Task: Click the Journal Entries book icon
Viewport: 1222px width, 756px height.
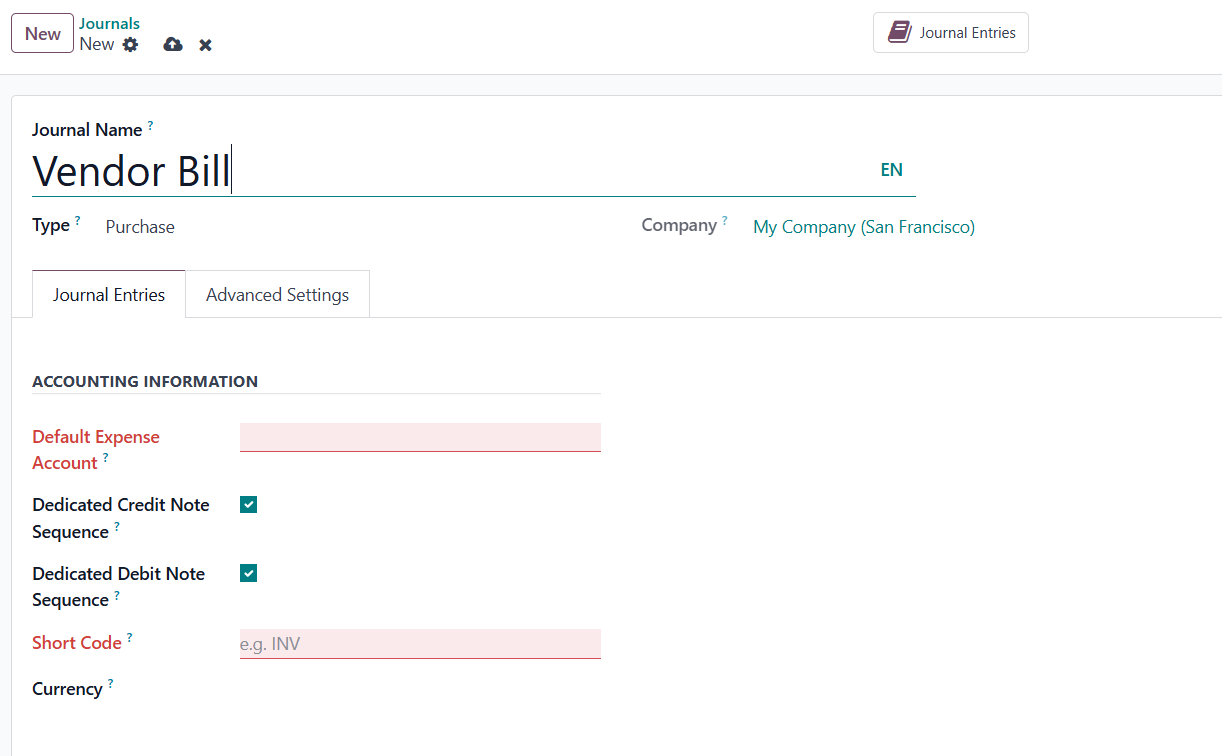Action: click(900, 33)
